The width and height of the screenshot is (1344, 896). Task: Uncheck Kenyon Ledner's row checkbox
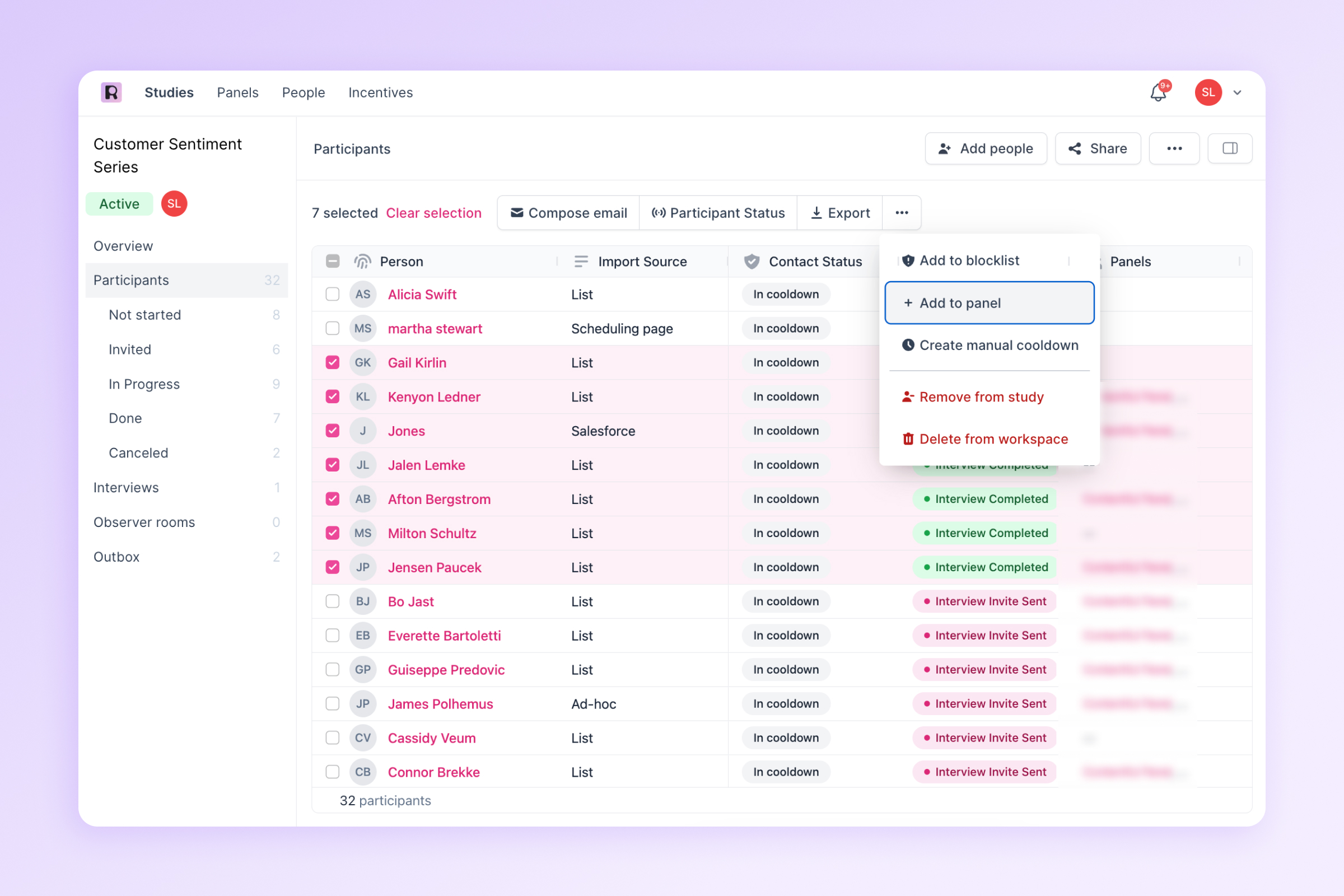[x=333, y=396]
